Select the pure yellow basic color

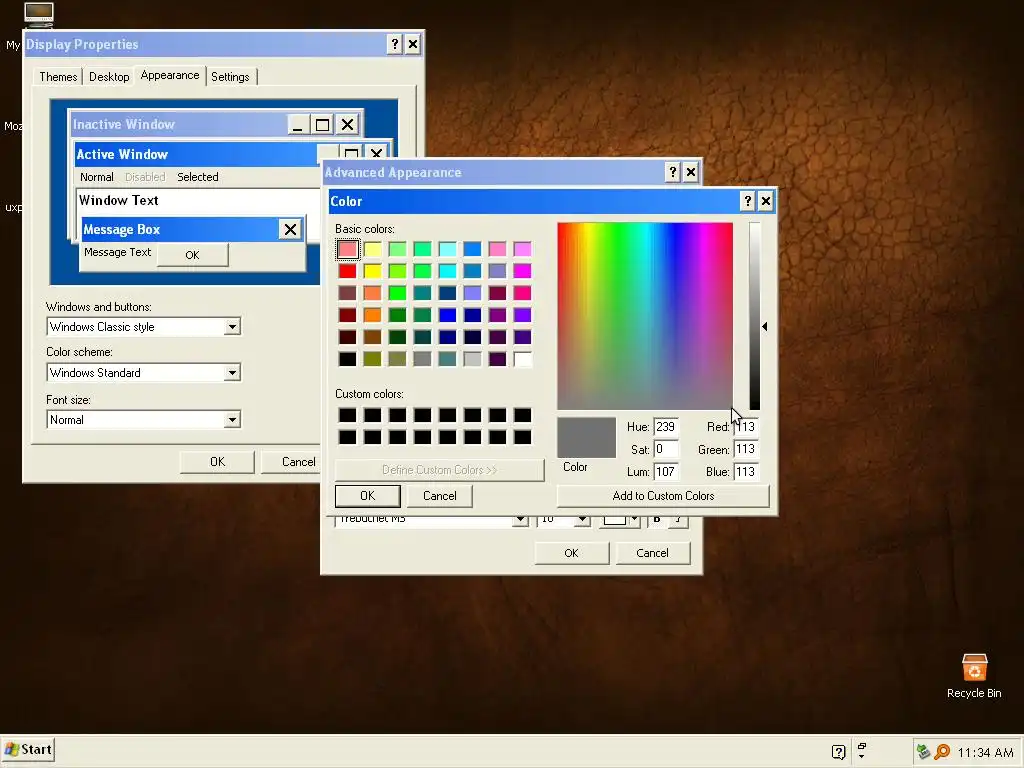[372, 271]
